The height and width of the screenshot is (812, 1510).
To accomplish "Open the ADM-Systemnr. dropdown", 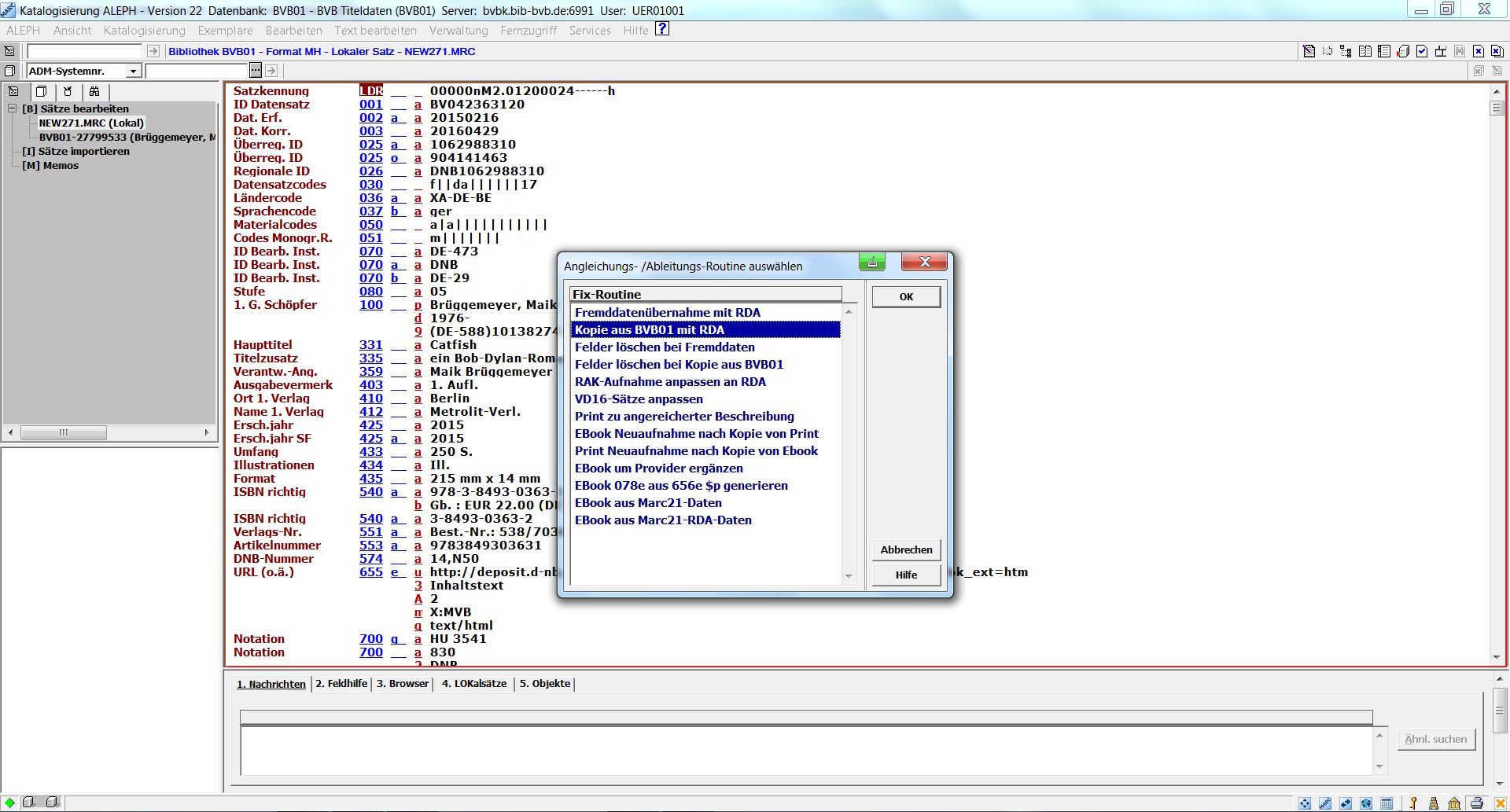I will click(133, 72).
